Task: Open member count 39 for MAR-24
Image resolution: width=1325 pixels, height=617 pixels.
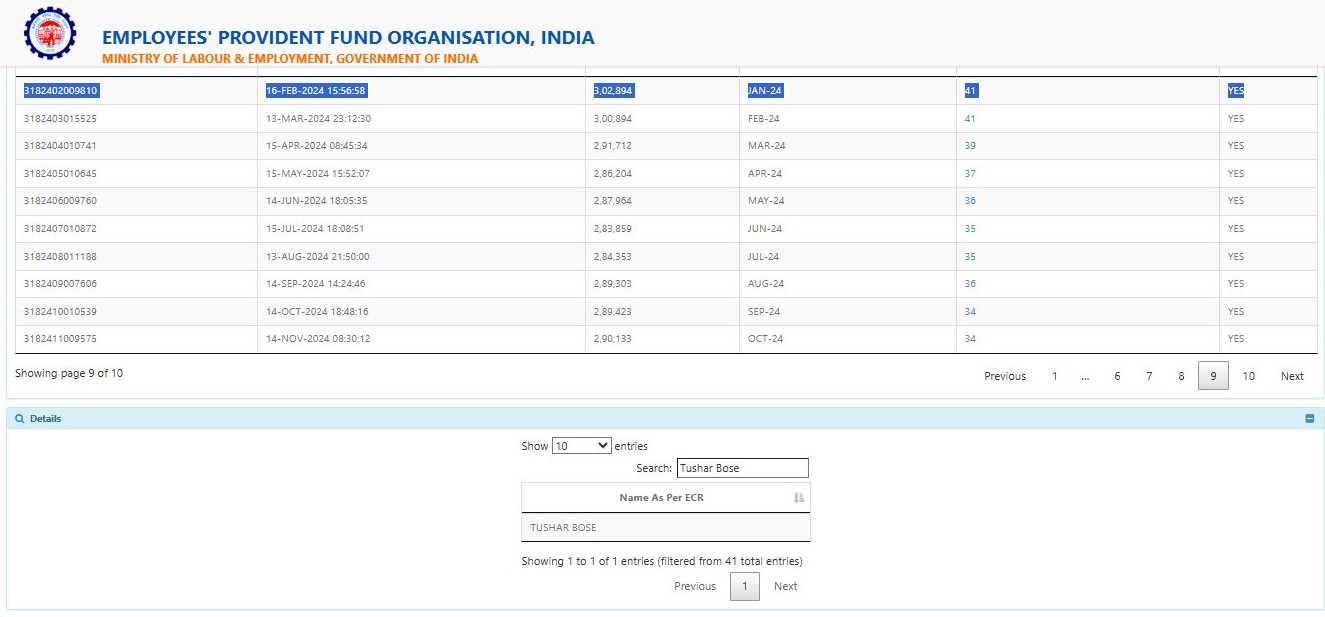Action: pos(970,146)
